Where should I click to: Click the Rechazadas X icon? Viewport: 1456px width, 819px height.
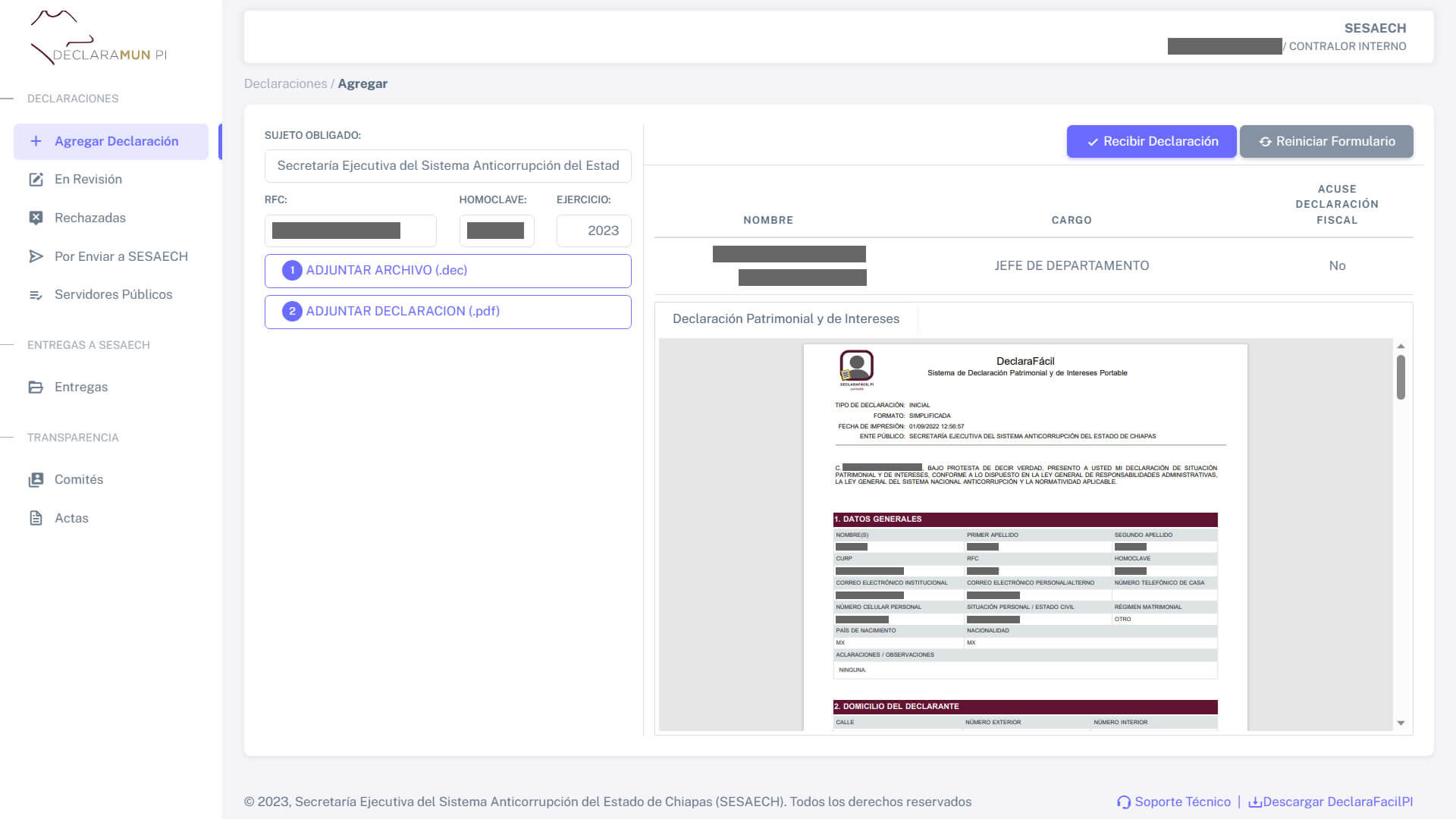point(36,218)
